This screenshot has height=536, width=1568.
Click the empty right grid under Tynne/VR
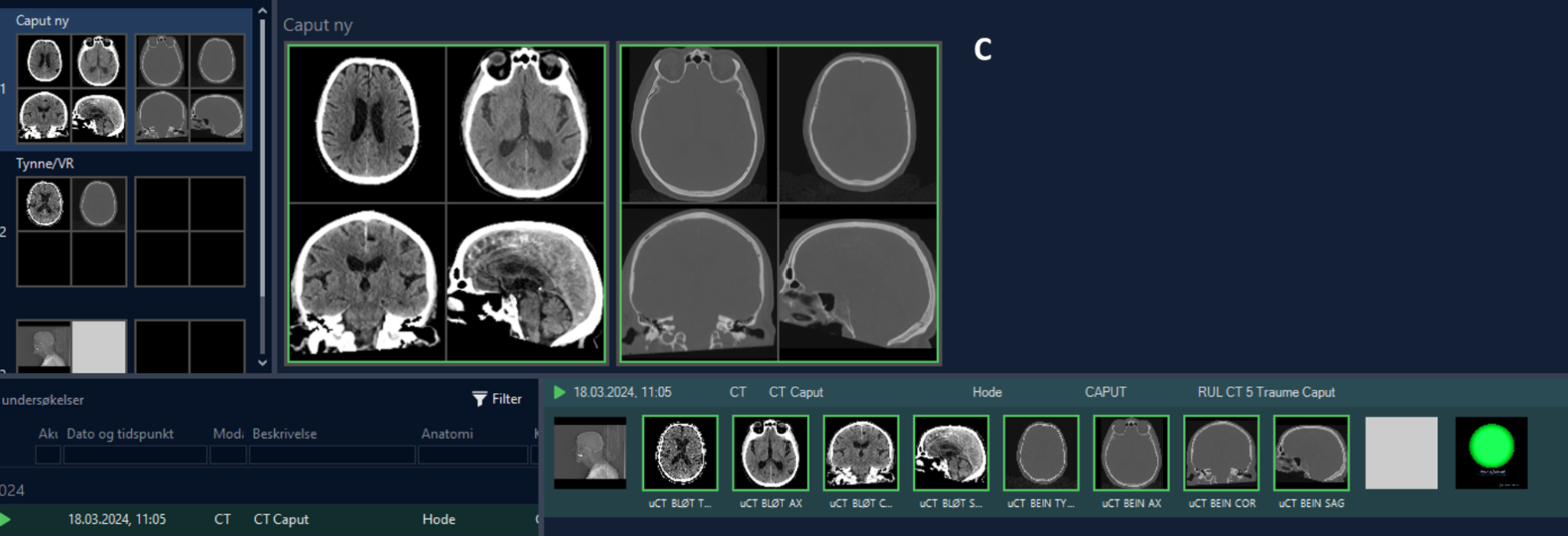(190, 231)
